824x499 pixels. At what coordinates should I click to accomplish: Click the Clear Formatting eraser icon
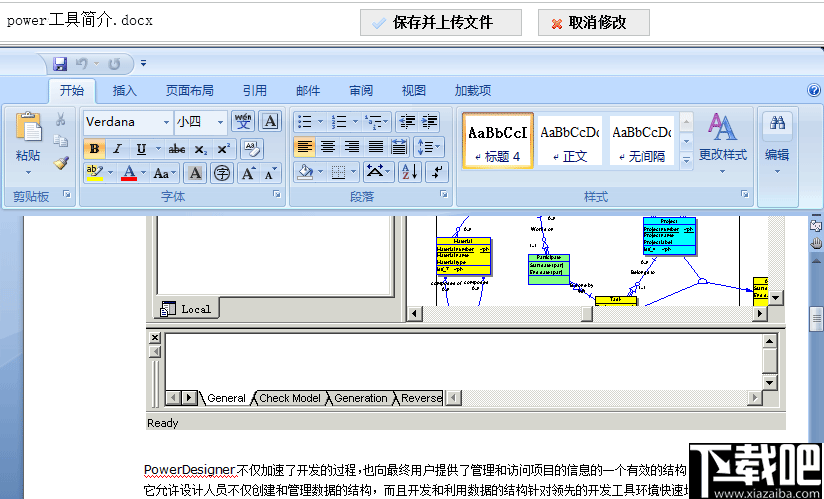(x=252, y=149)
